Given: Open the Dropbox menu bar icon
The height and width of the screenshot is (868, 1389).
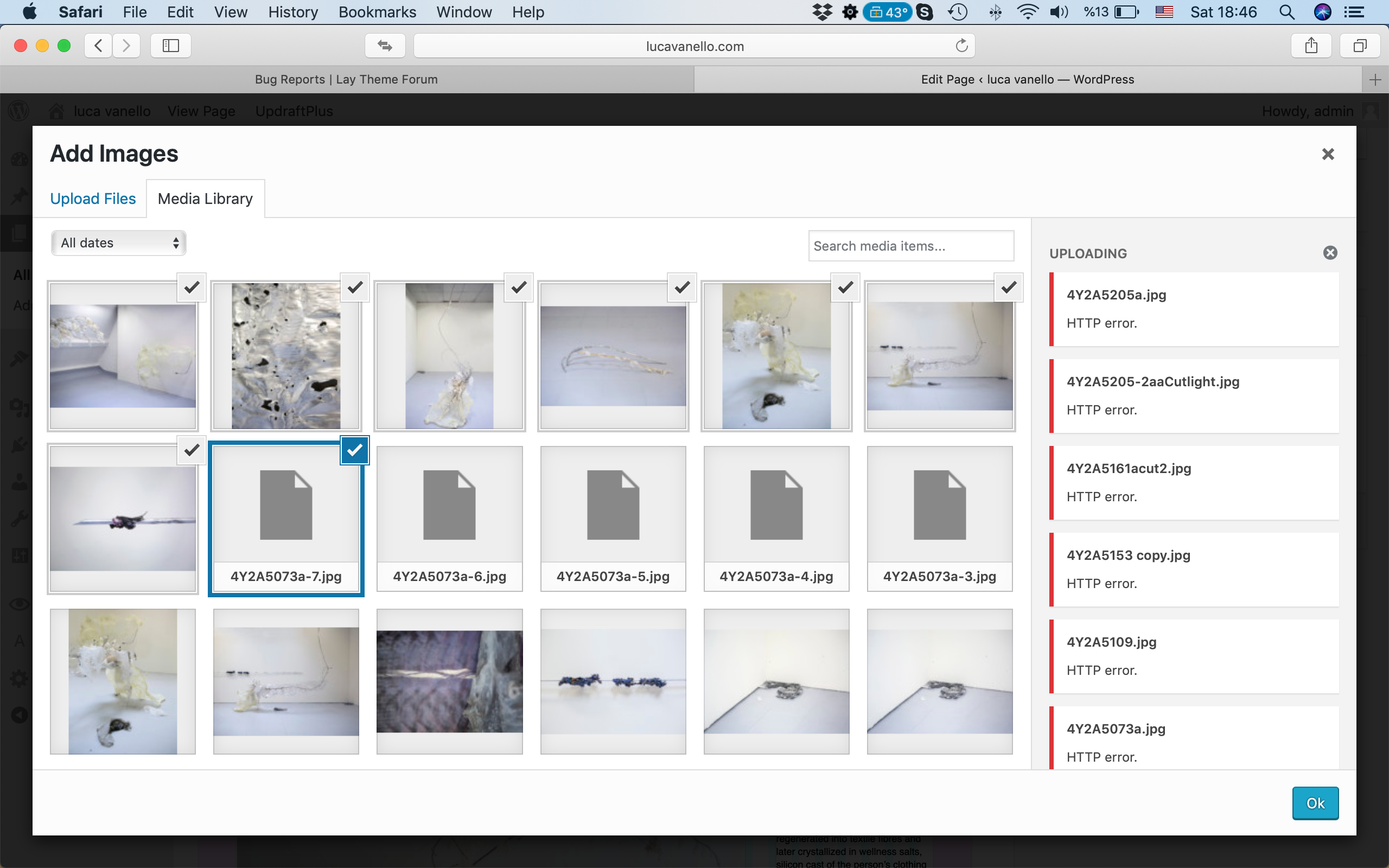Looking at the screenshot, I should [x=822, y=12].
